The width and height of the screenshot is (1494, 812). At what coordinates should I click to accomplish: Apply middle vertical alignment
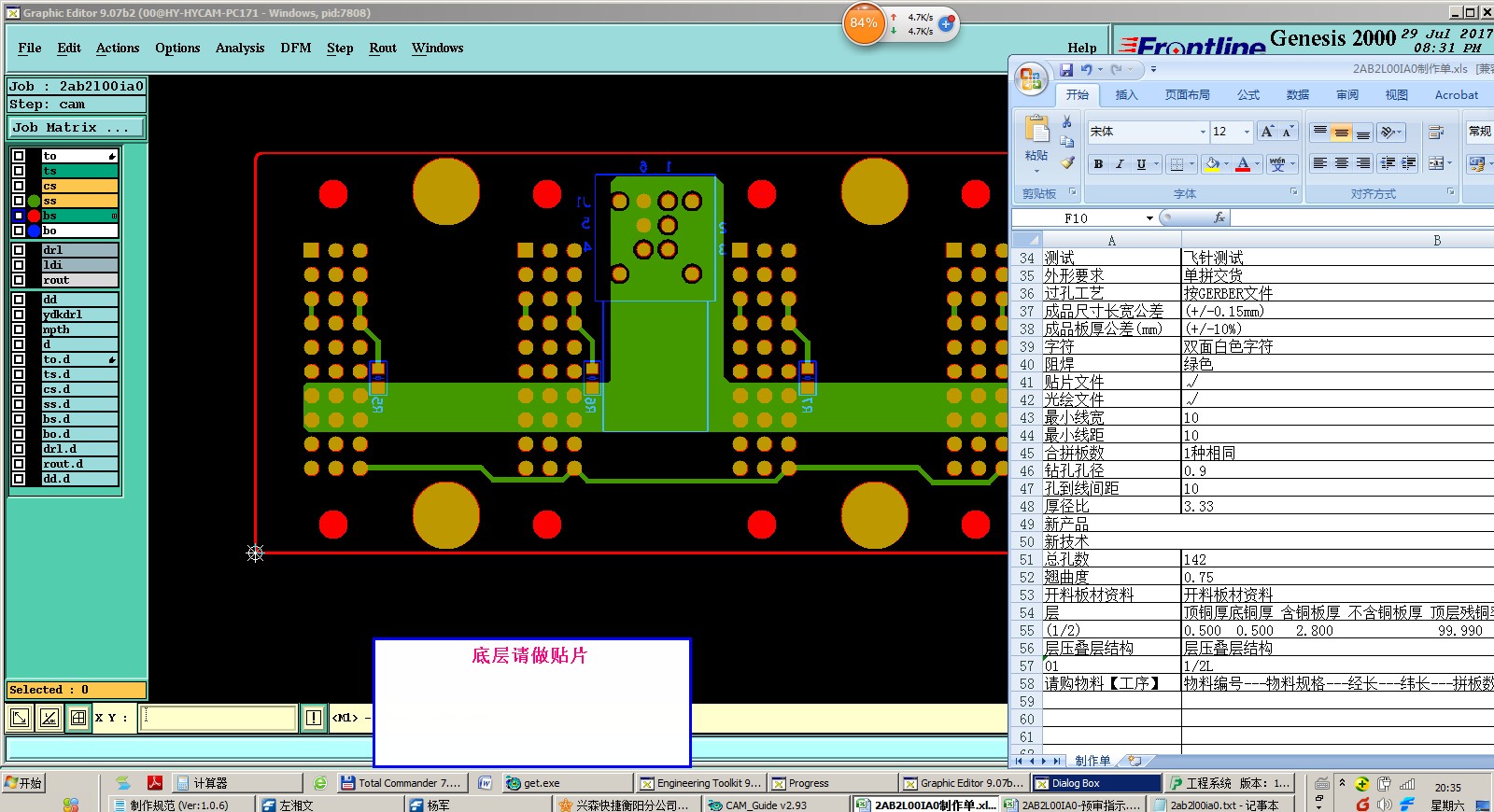1341,132
